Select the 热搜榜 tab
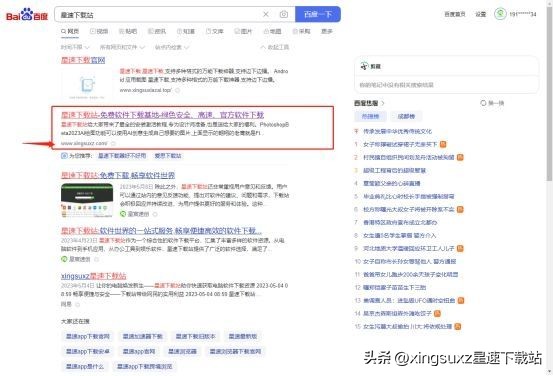 click(370, 116)
